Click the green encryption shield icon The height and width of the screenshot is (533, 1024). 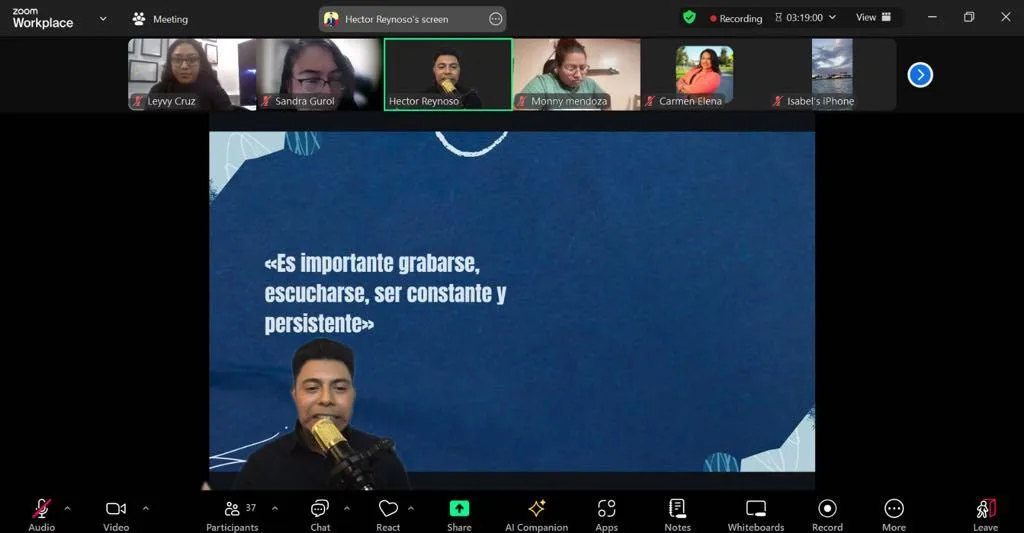[689, 18]
